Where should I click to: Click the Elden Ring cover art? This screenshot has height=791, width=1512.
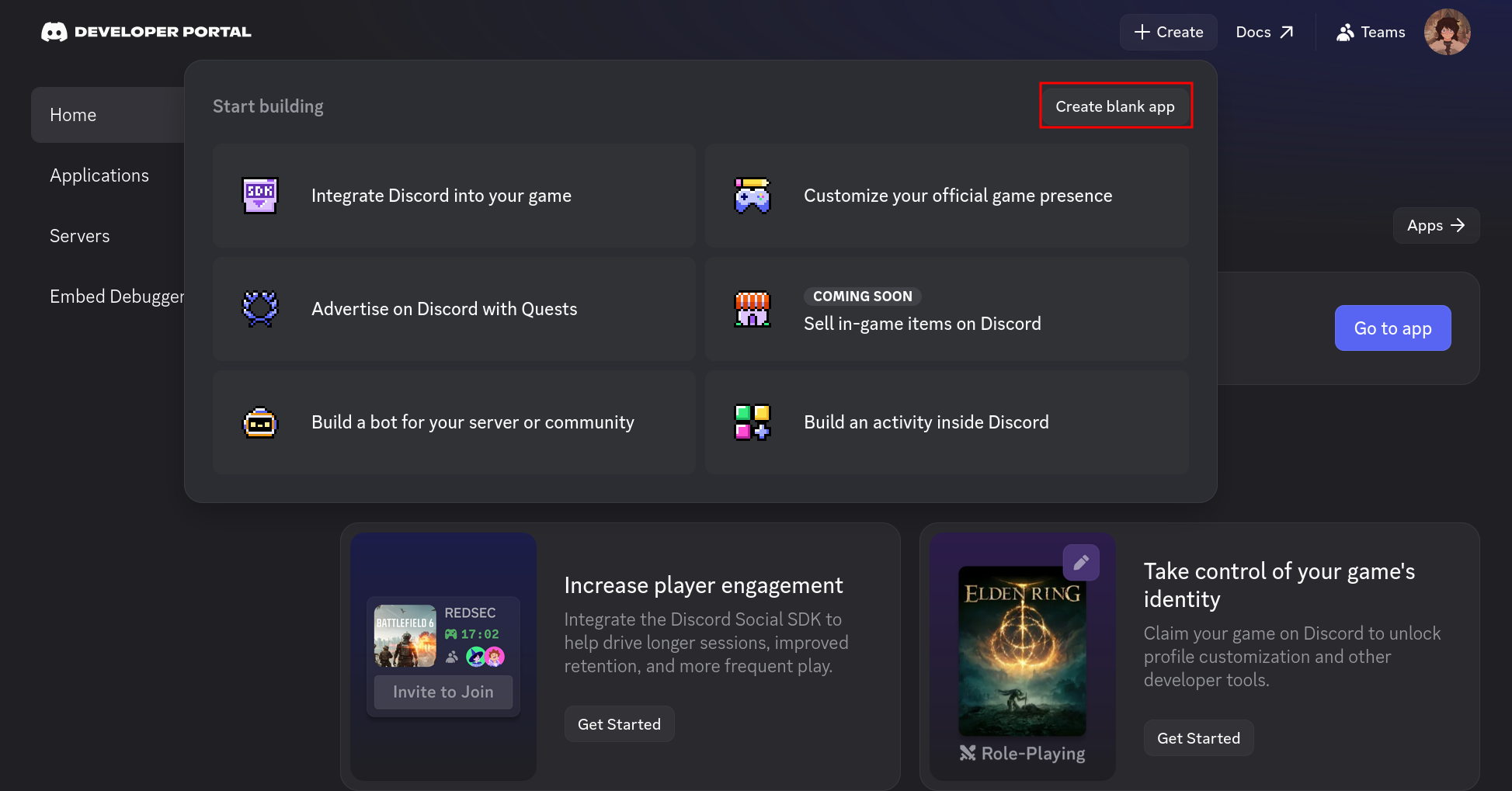tap(1023, 650)
